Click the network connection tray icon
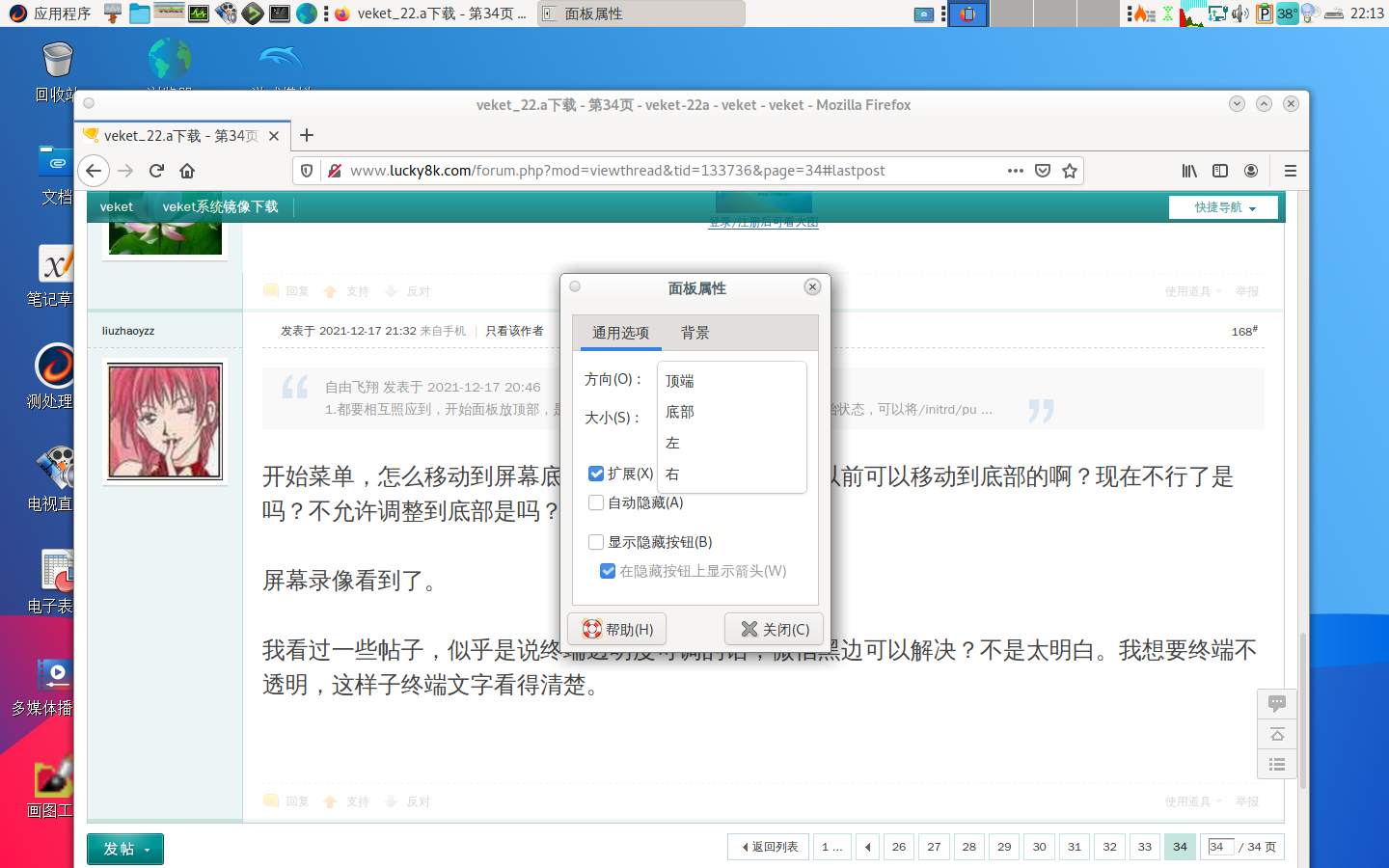The image size is (1389, 868). (1217, 14)
